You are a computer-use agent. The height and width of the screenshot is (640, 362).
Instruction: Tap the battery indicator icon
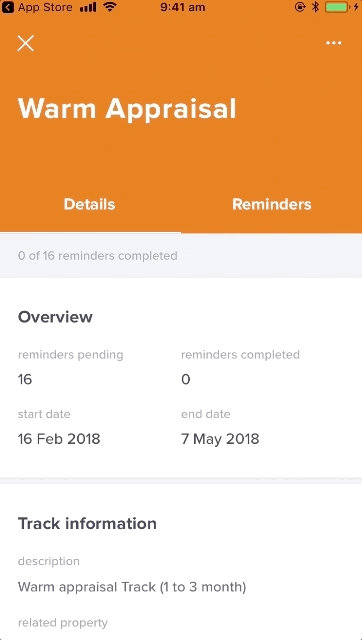pos(338,7)
